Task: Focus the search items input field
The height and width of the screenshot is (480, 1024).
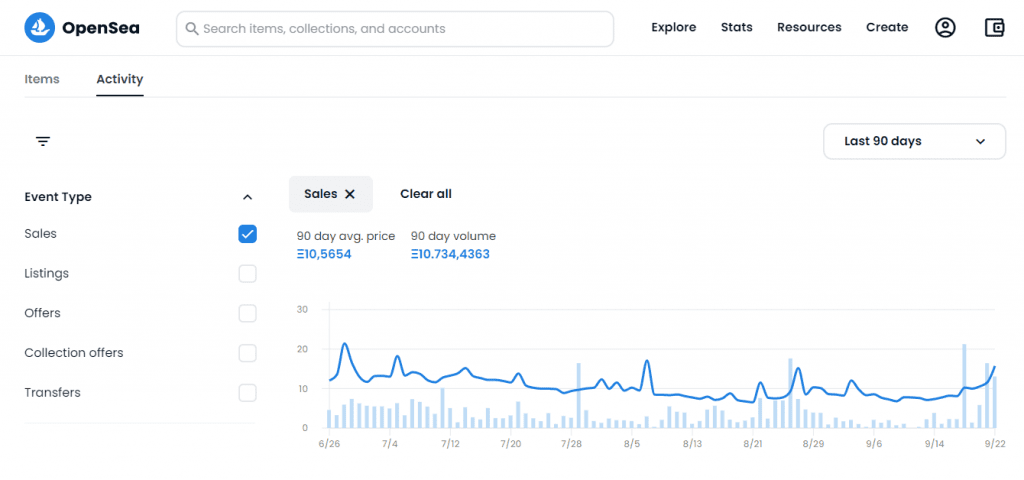Action: point(395,29)
